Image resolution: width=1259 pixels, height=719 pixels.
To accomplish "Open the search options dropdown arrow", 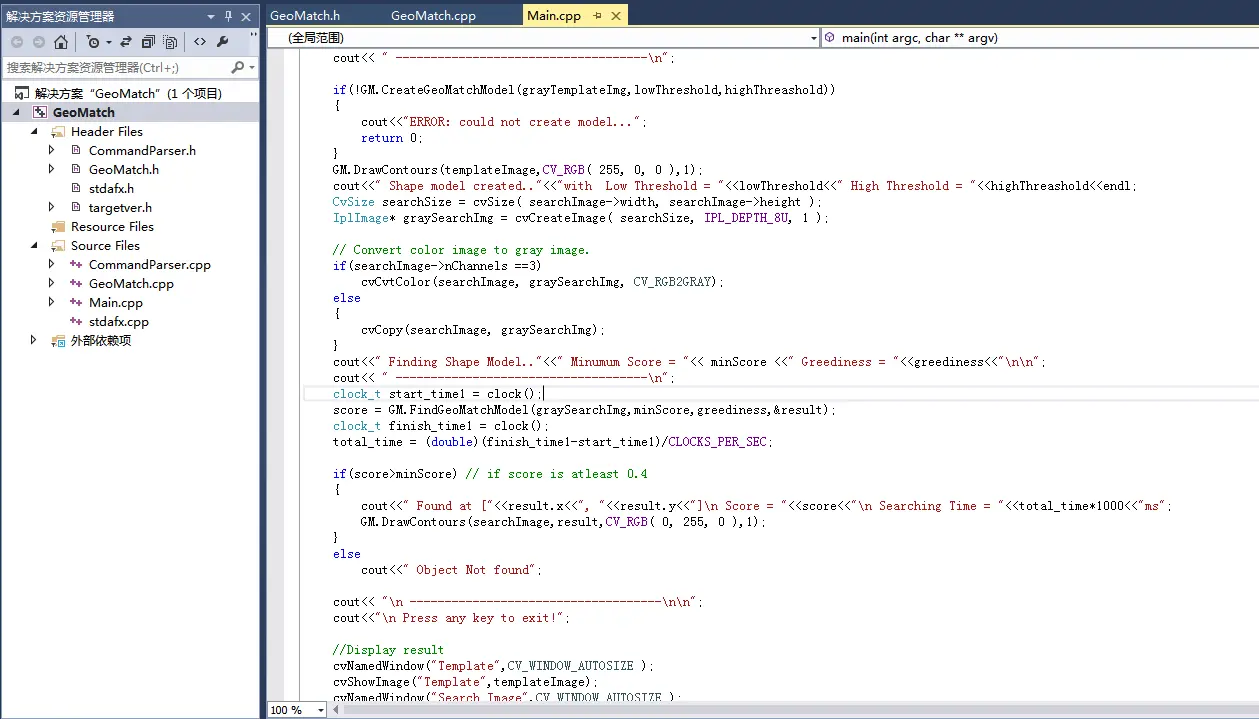I will 252,68.
